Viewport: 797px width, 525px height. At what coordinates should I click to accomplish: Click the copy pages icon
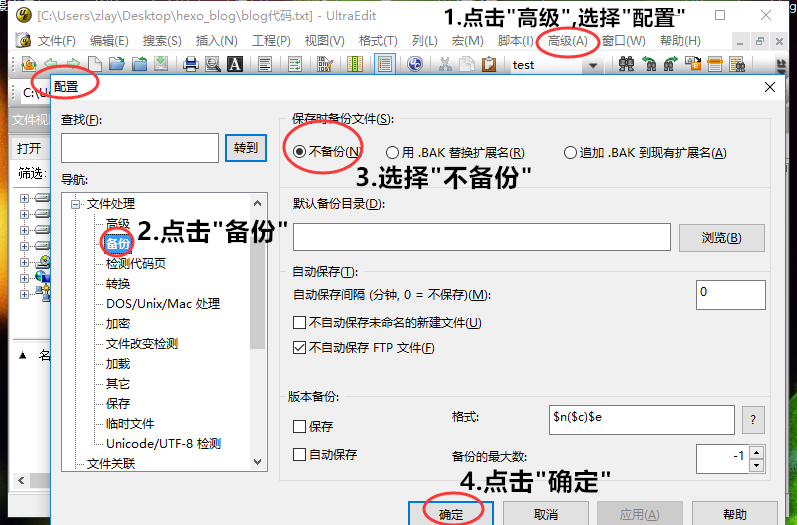(x=467, y=64)
